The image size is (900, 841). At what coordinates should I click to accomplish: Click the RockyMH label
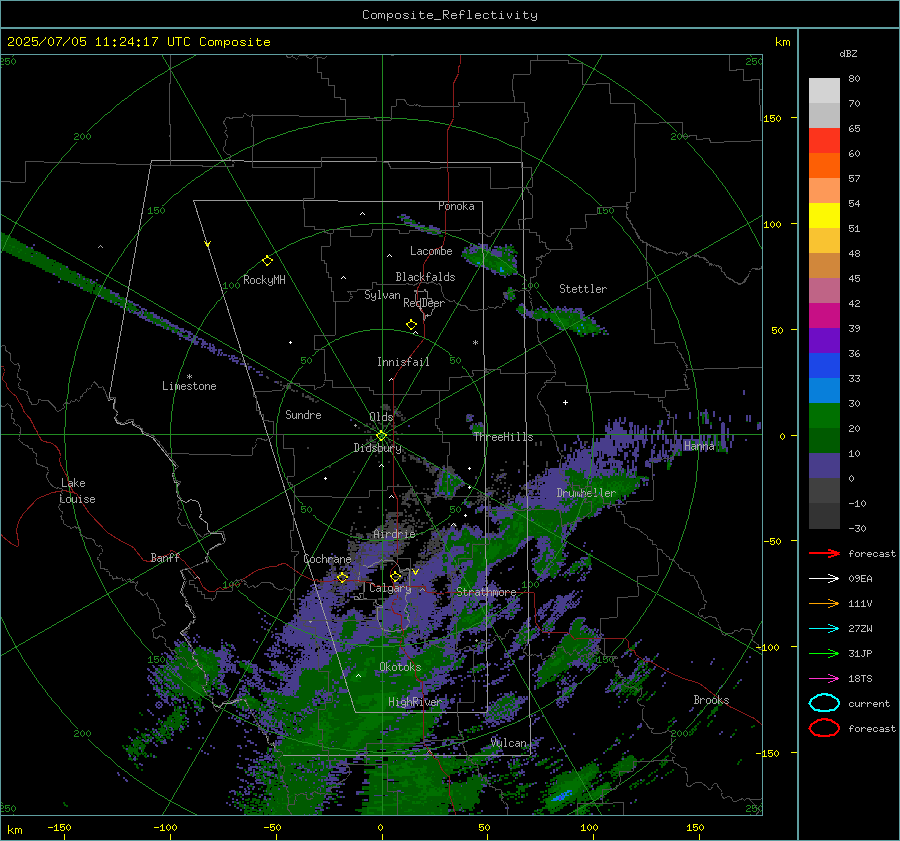[x=264, y=280]
